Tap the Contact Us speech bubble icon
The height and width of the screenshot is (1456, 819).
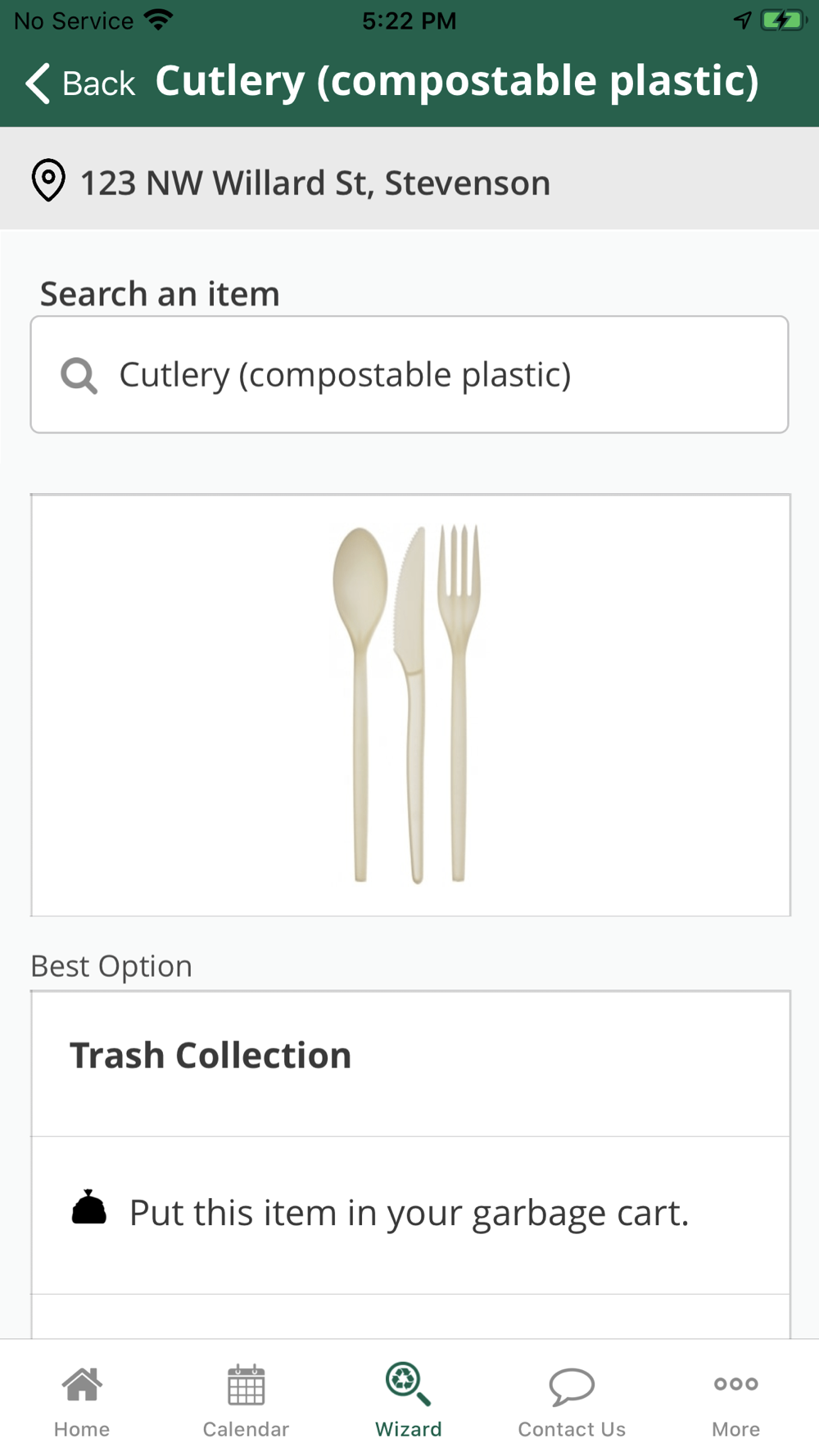click(572, 1386)
